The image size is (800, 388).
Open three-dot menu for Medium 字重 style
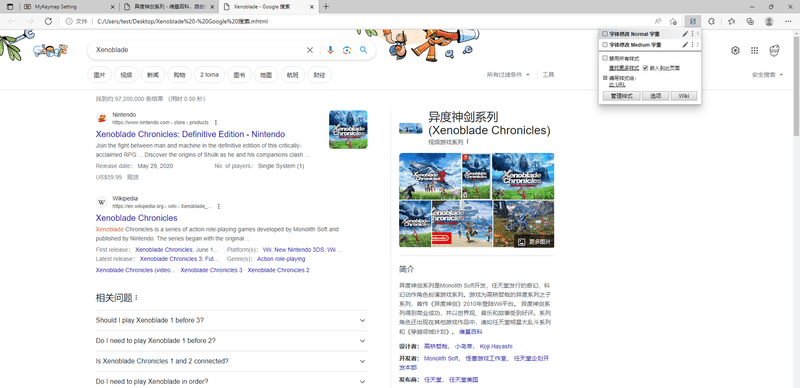[x=692, y=45]
